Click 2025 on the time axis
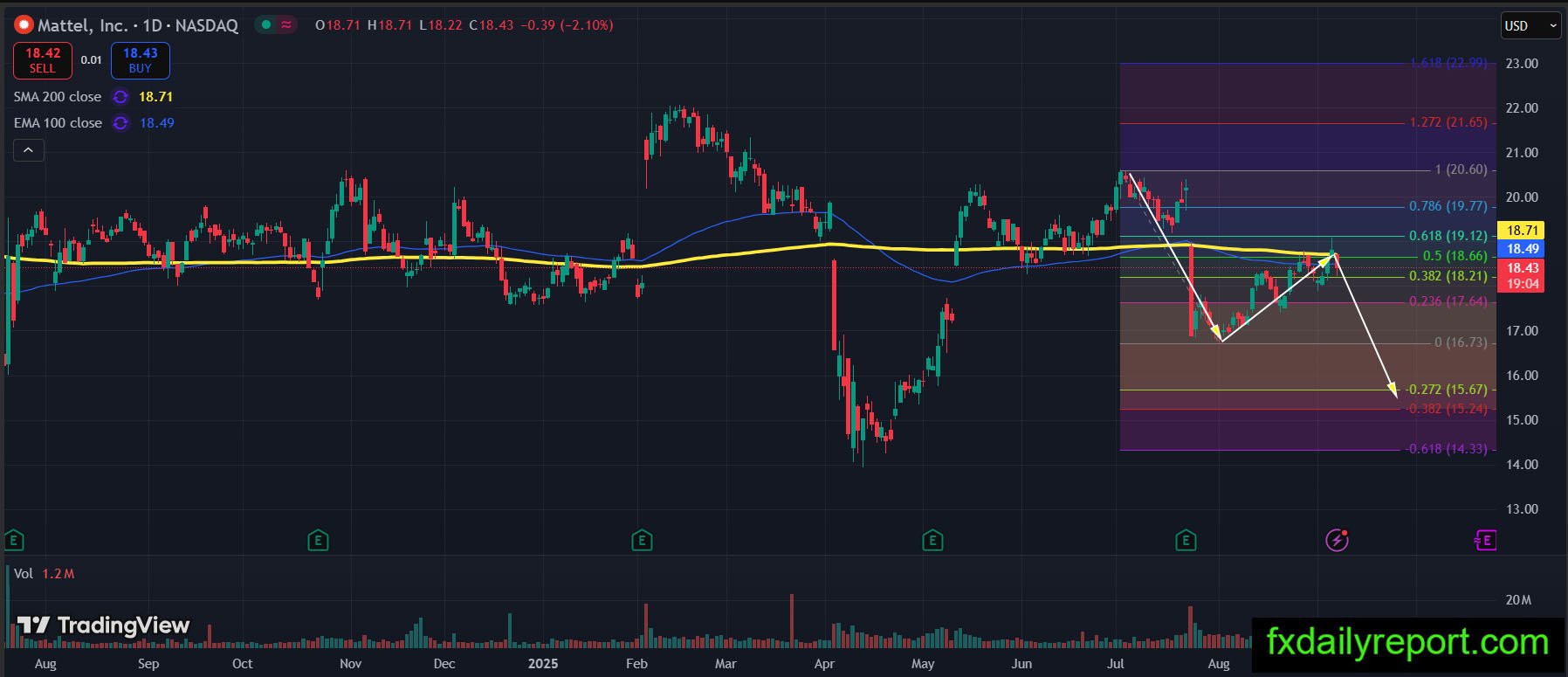This screenshot has height=677, width=1568. click(543, 664)
